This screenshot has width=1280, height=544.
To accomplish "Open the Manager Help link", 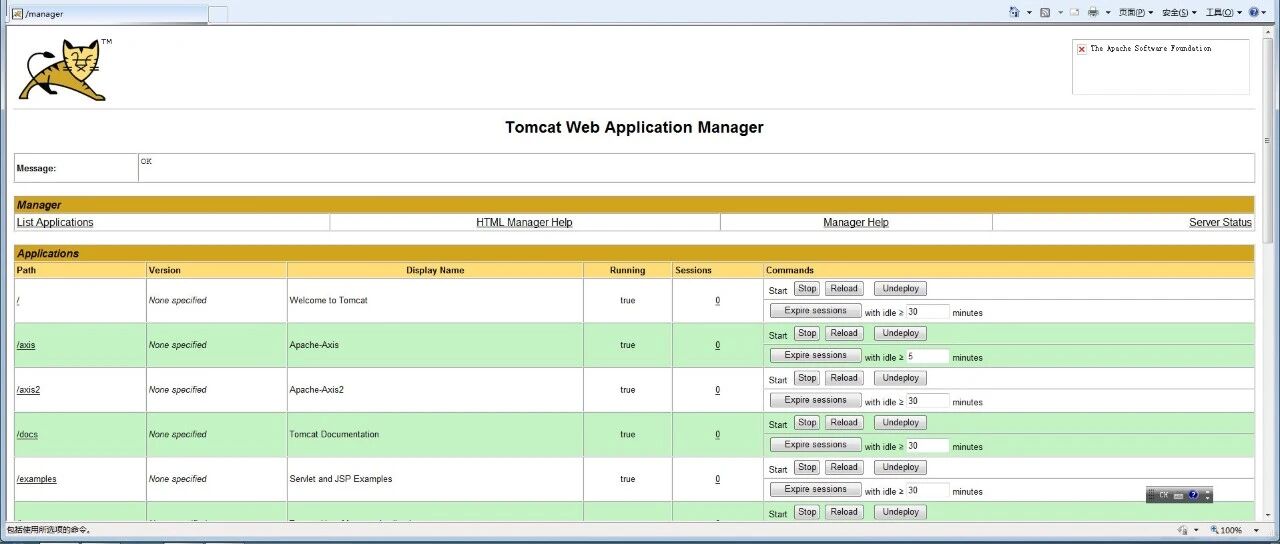I will 856,222.
